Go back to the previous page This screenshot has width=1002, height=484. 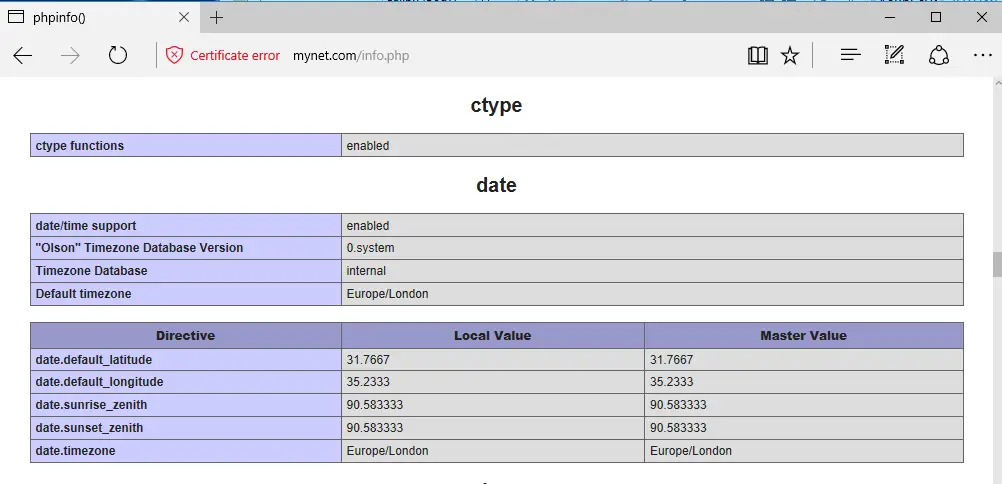[x=22, y=56]
